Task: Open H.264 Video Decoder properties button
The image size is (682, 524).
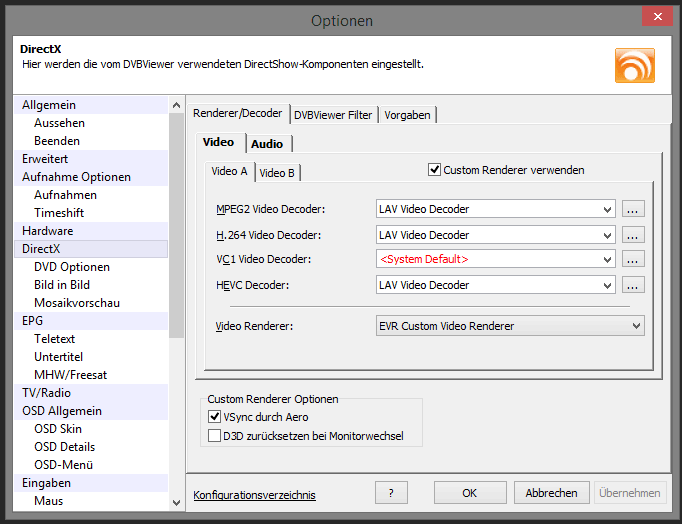Action: 633,235
